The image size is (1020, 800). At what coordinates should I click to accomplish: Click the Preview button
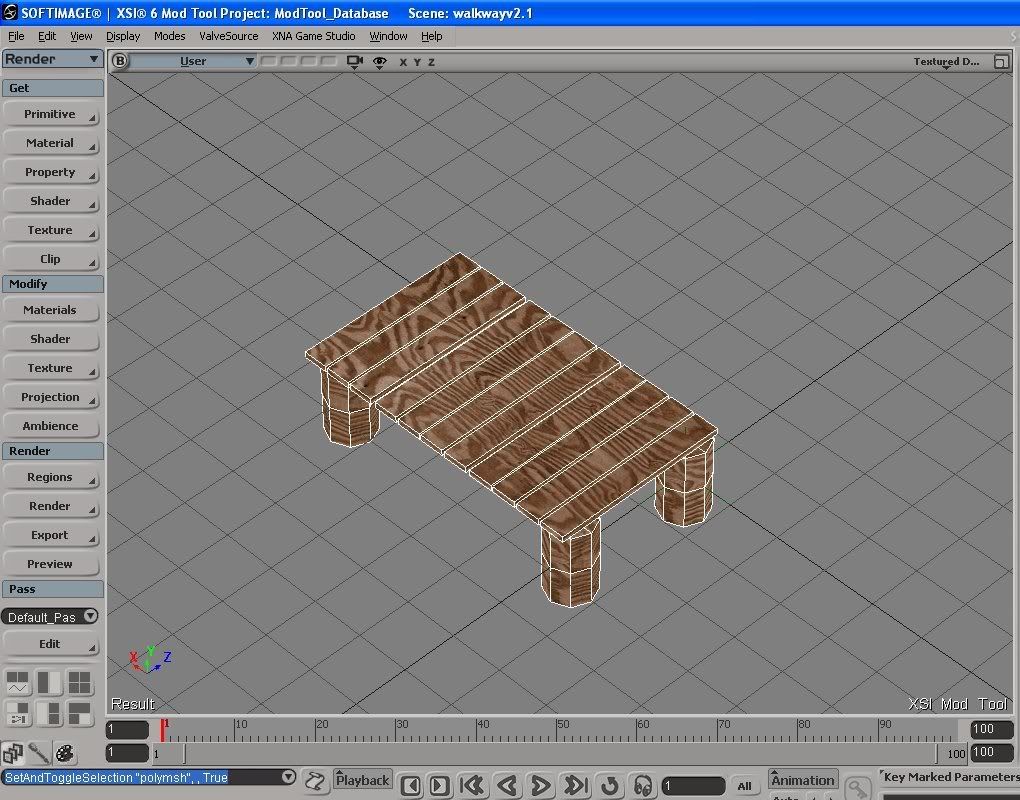click(51, 564)
